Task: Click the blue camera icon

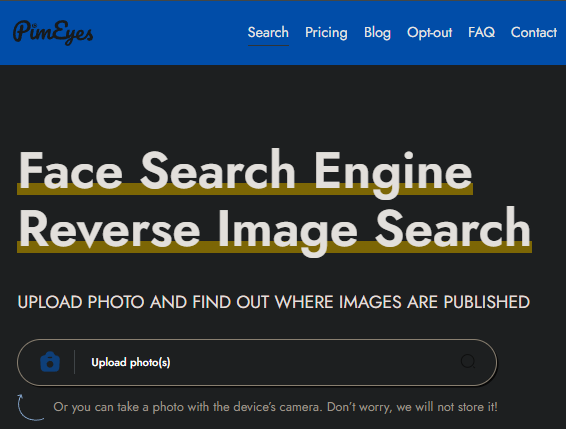Action: (50, 361)
